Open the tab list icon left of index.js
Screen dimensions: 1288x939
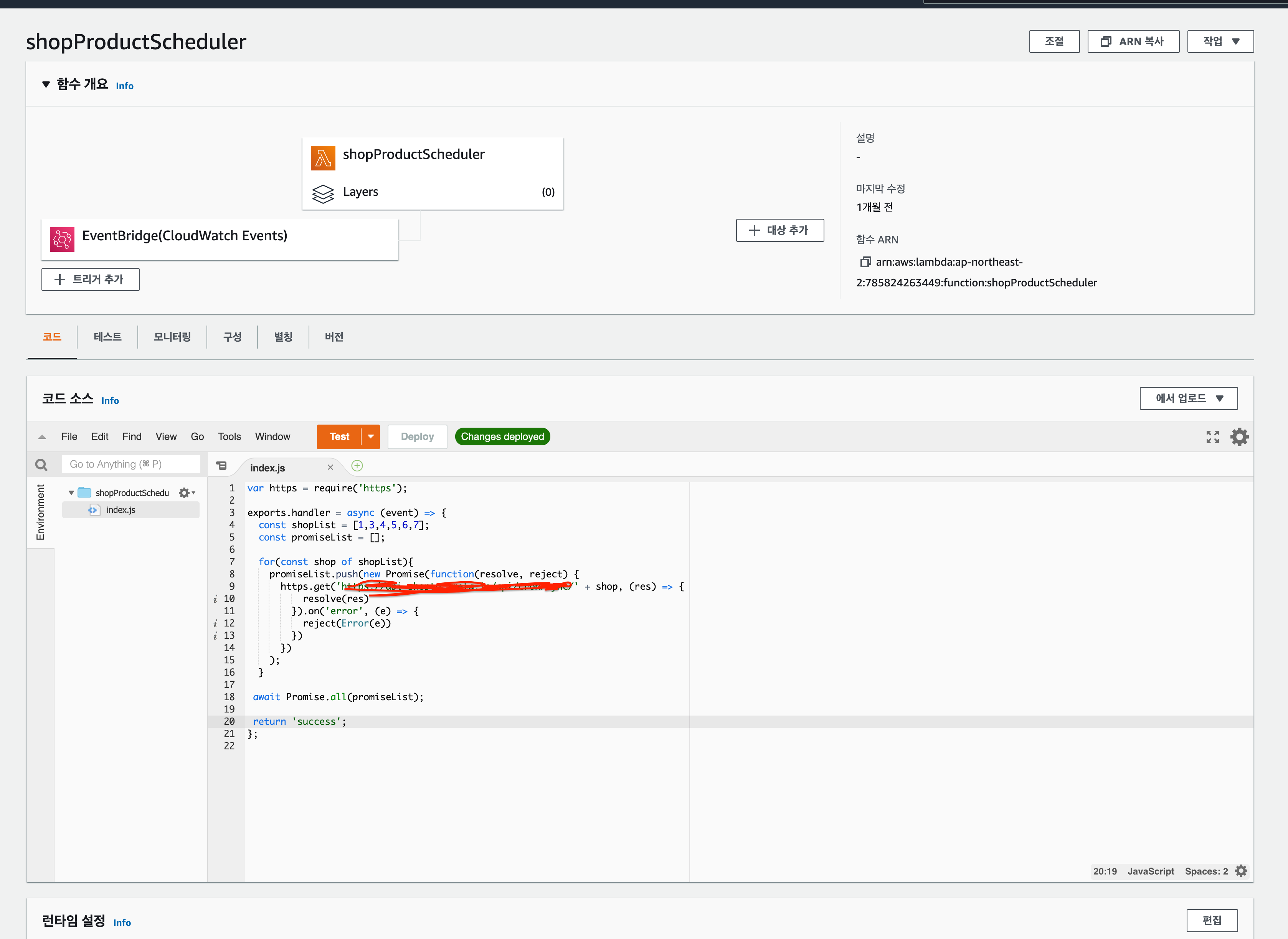point(221,466)
